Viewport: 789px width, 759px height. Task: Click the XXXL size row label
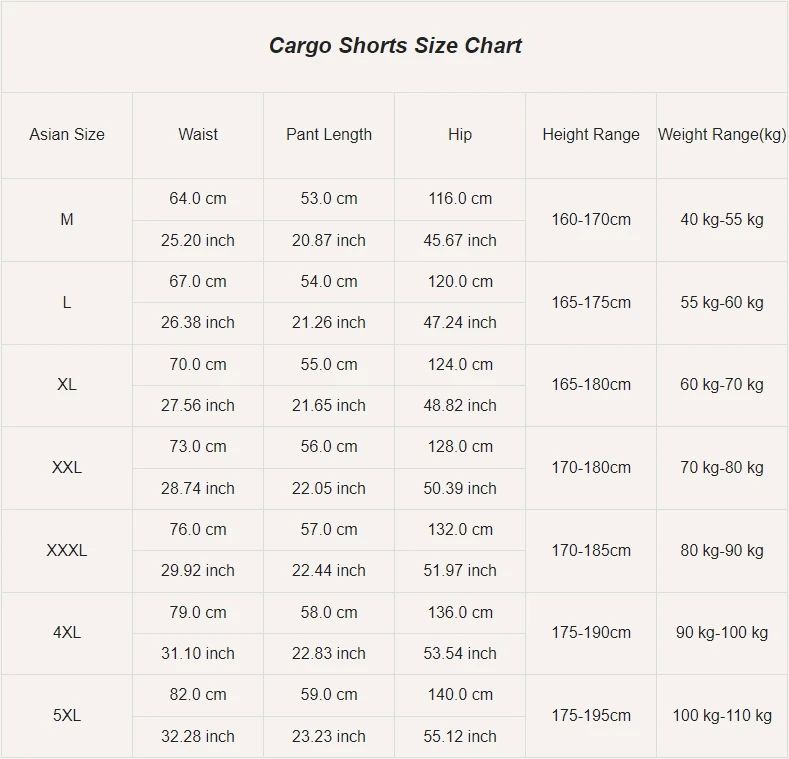coord(67,550)
